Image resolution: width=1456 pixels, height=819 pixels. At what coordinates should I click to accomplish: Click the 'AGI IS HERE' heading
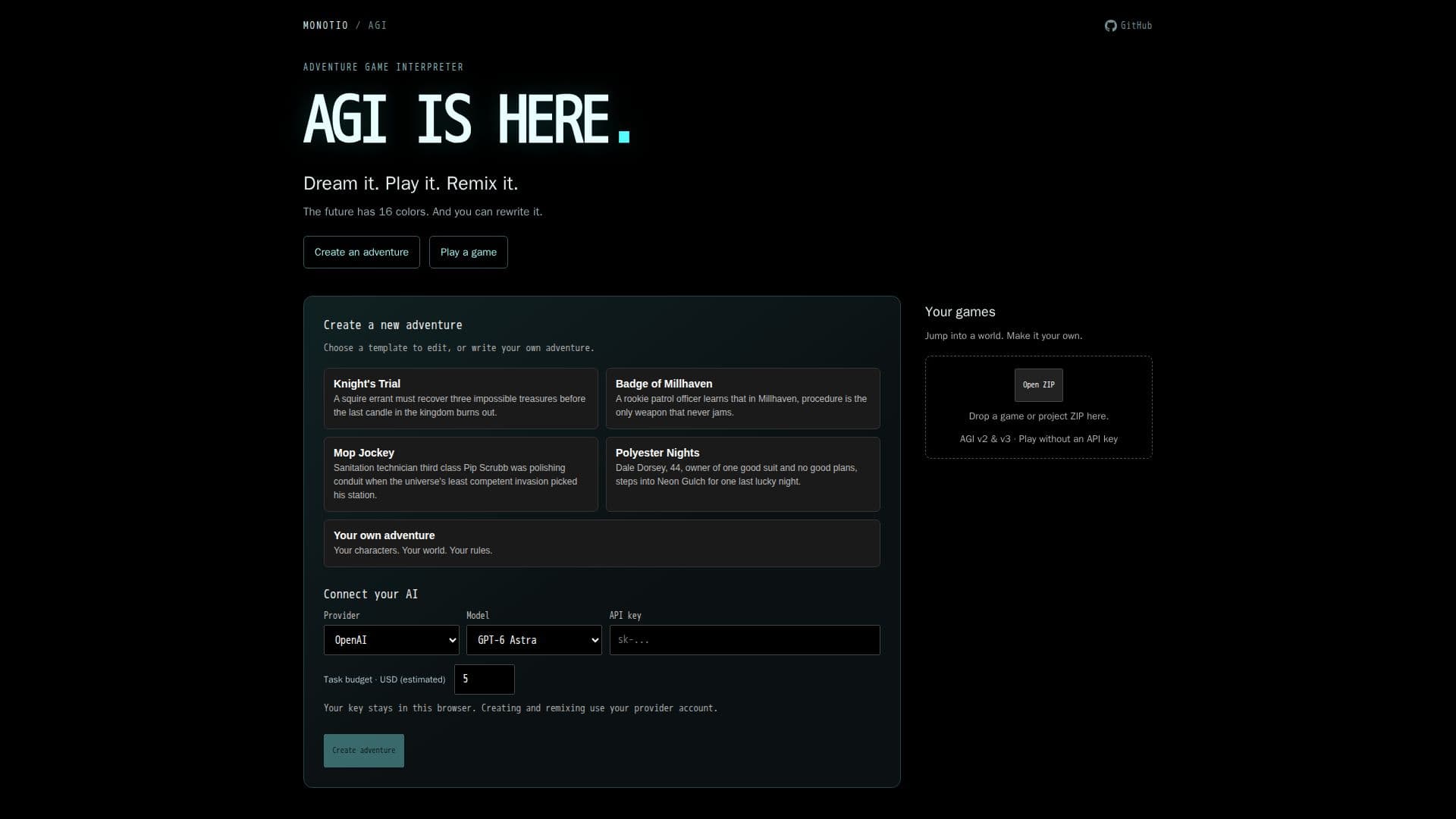(466, 119)
